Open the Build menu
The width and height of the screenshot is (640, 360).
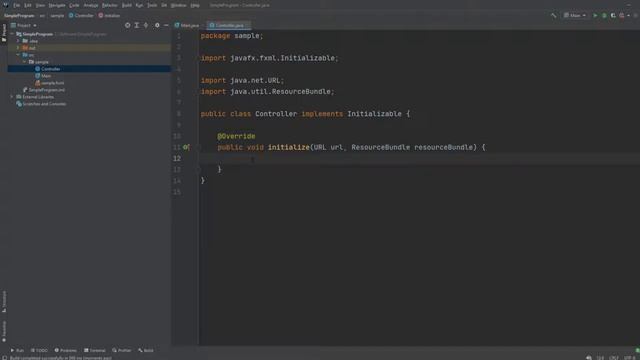click(x=127, y=5)
